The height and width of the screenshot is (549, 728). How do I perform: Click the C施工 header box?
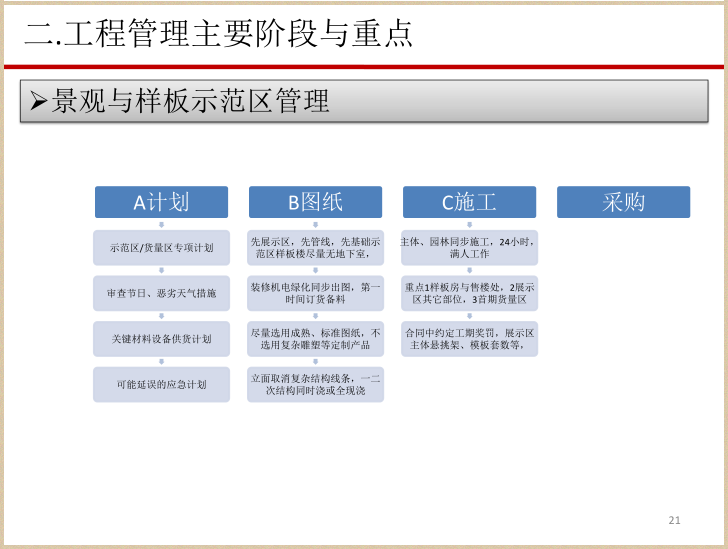pos(469,202)
